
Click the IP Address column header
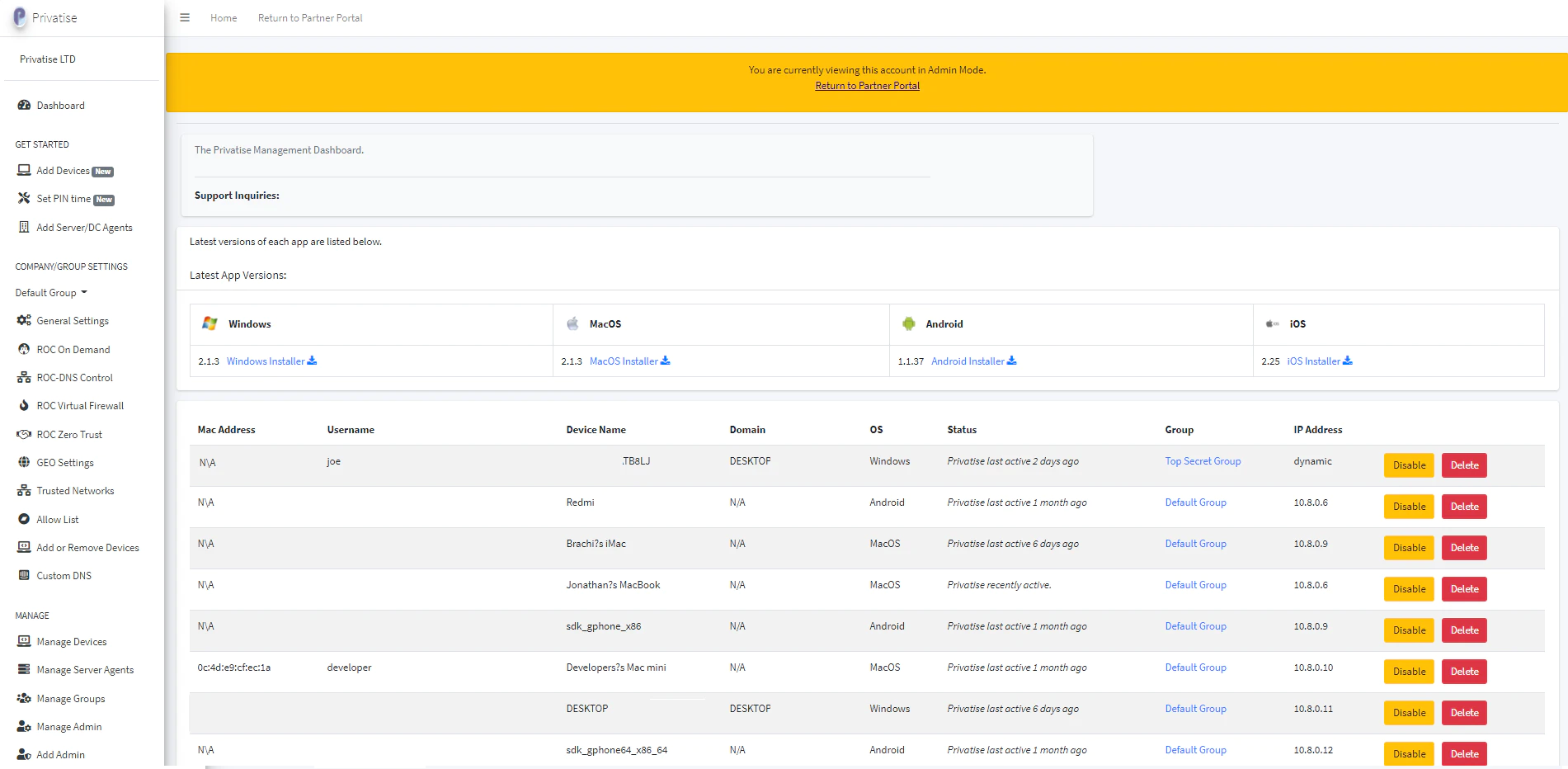pyautogui.click(x=1317, y=430)
